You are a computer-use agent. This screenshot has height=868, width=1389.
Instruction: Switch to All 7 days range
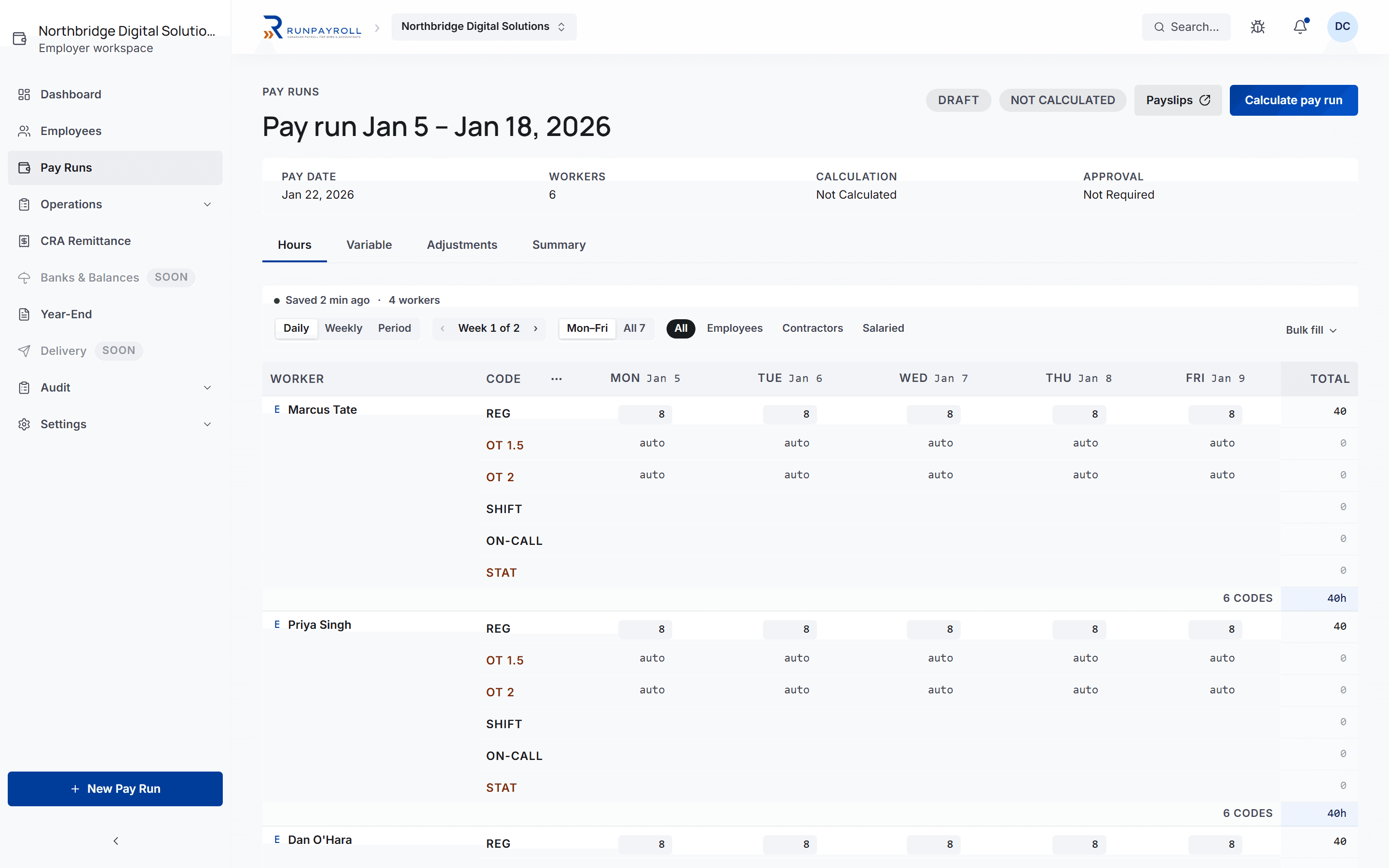[x=634, y=328]
